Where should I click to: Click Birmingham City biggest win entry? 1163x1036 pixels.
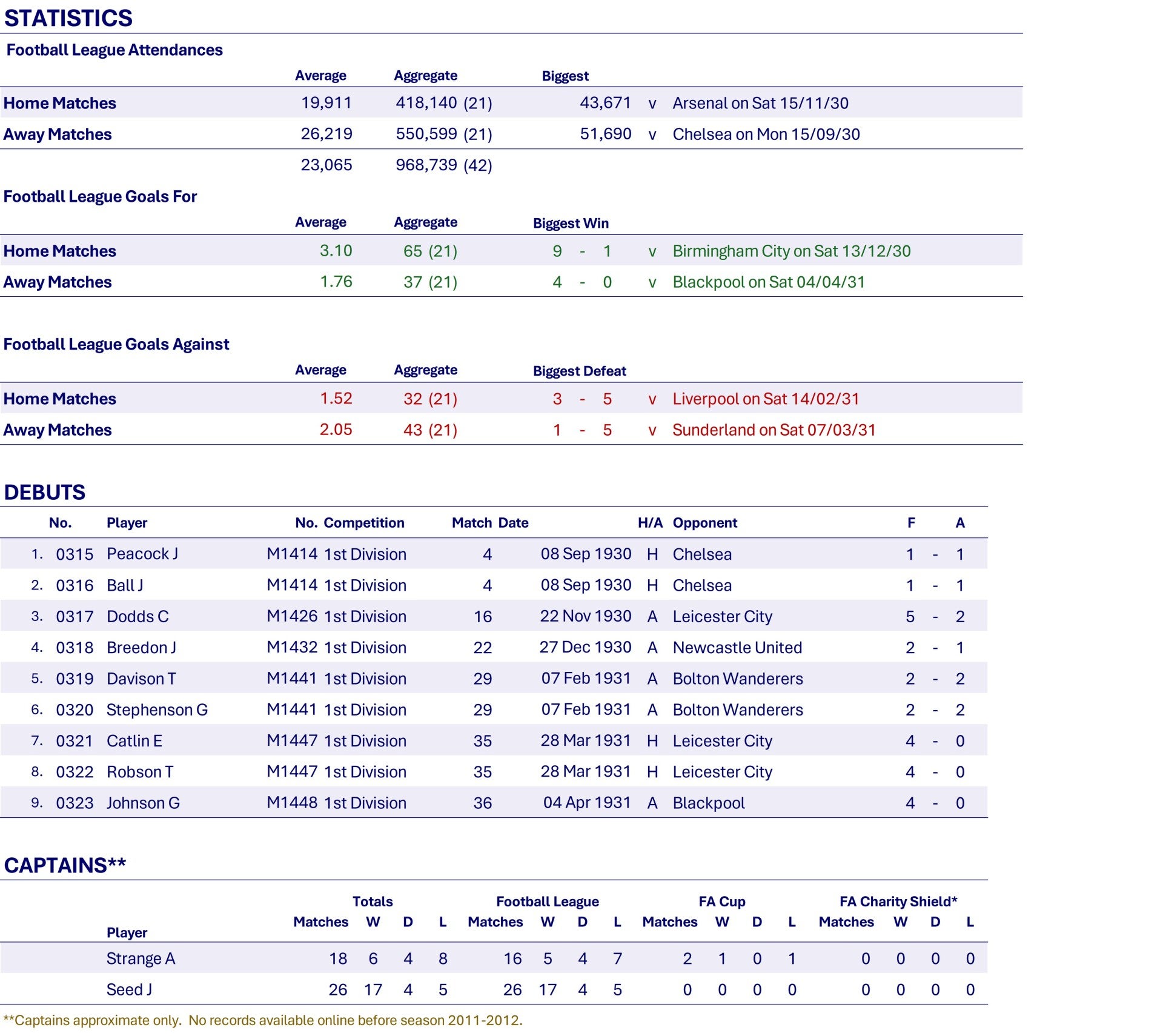tap(791, 251)
